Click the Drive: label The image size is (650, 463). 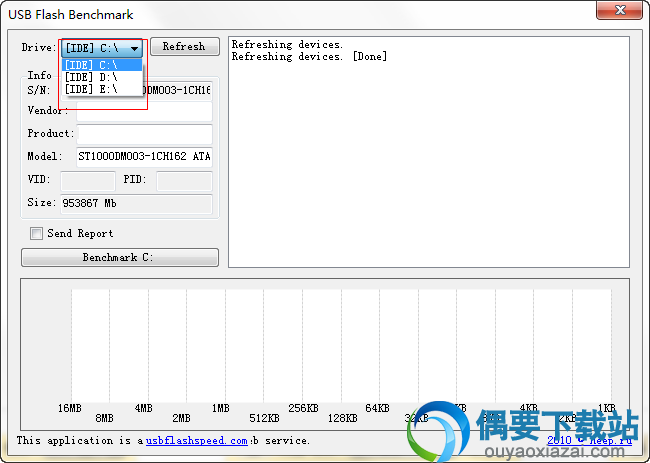[x=39, y=47]
